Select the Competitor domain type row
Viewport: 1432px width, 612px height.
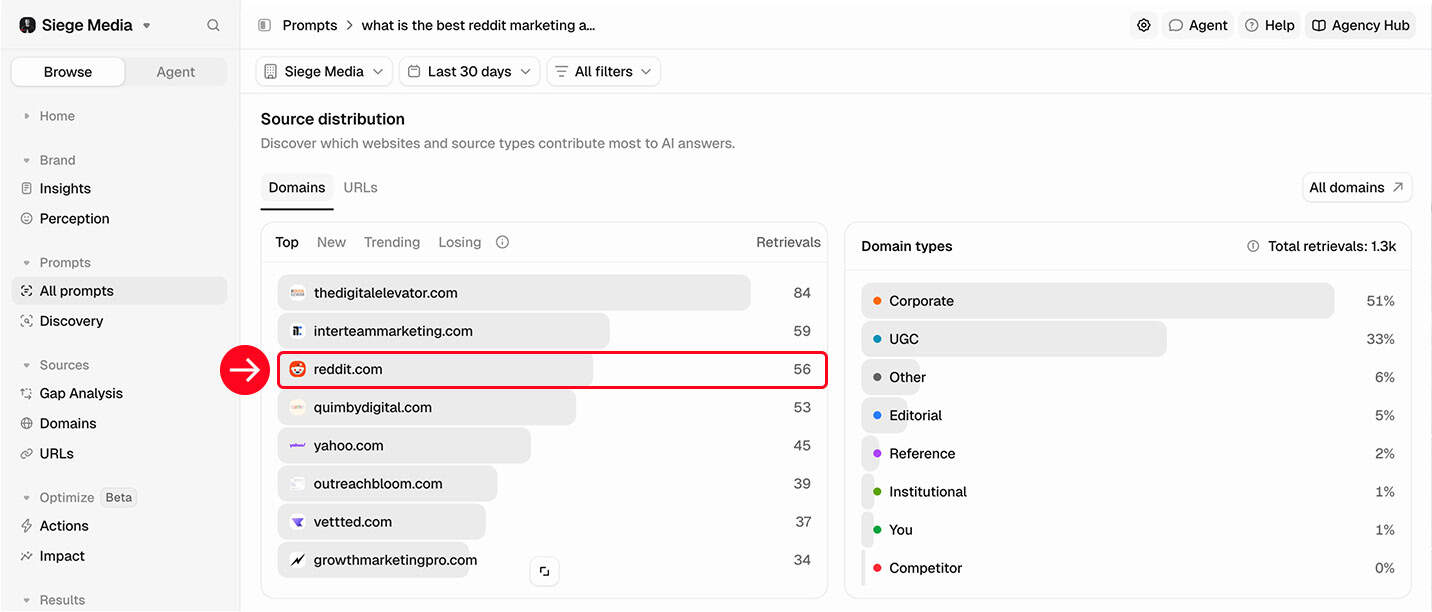(1128, 568)
